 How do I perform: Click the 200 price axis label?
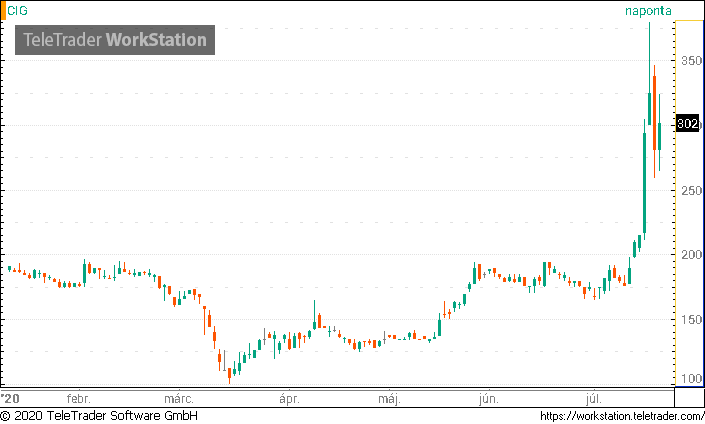(x=691, y=255)
